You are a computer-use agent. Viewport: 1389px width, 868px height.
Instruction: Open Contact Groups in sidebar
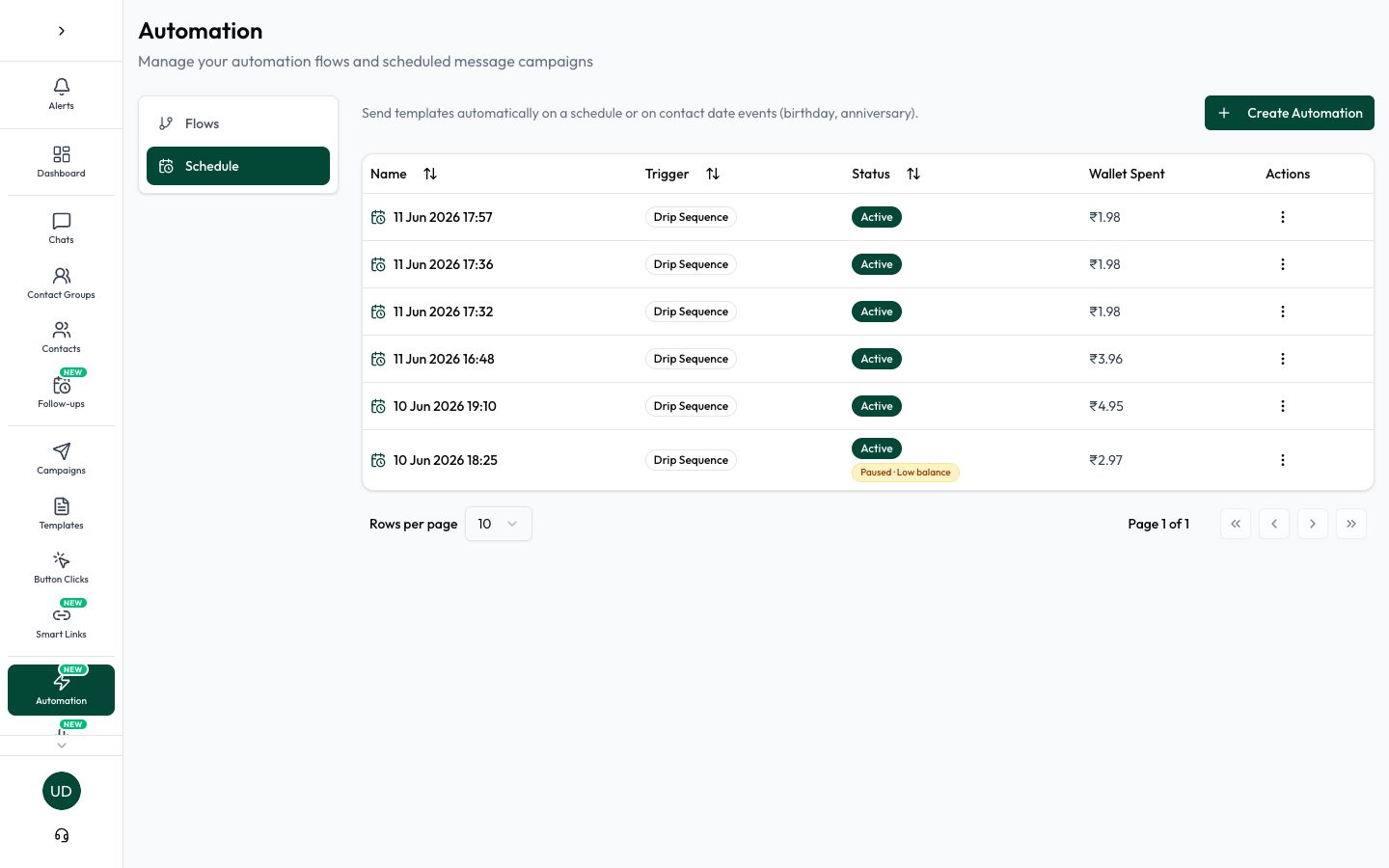point(61,283)
